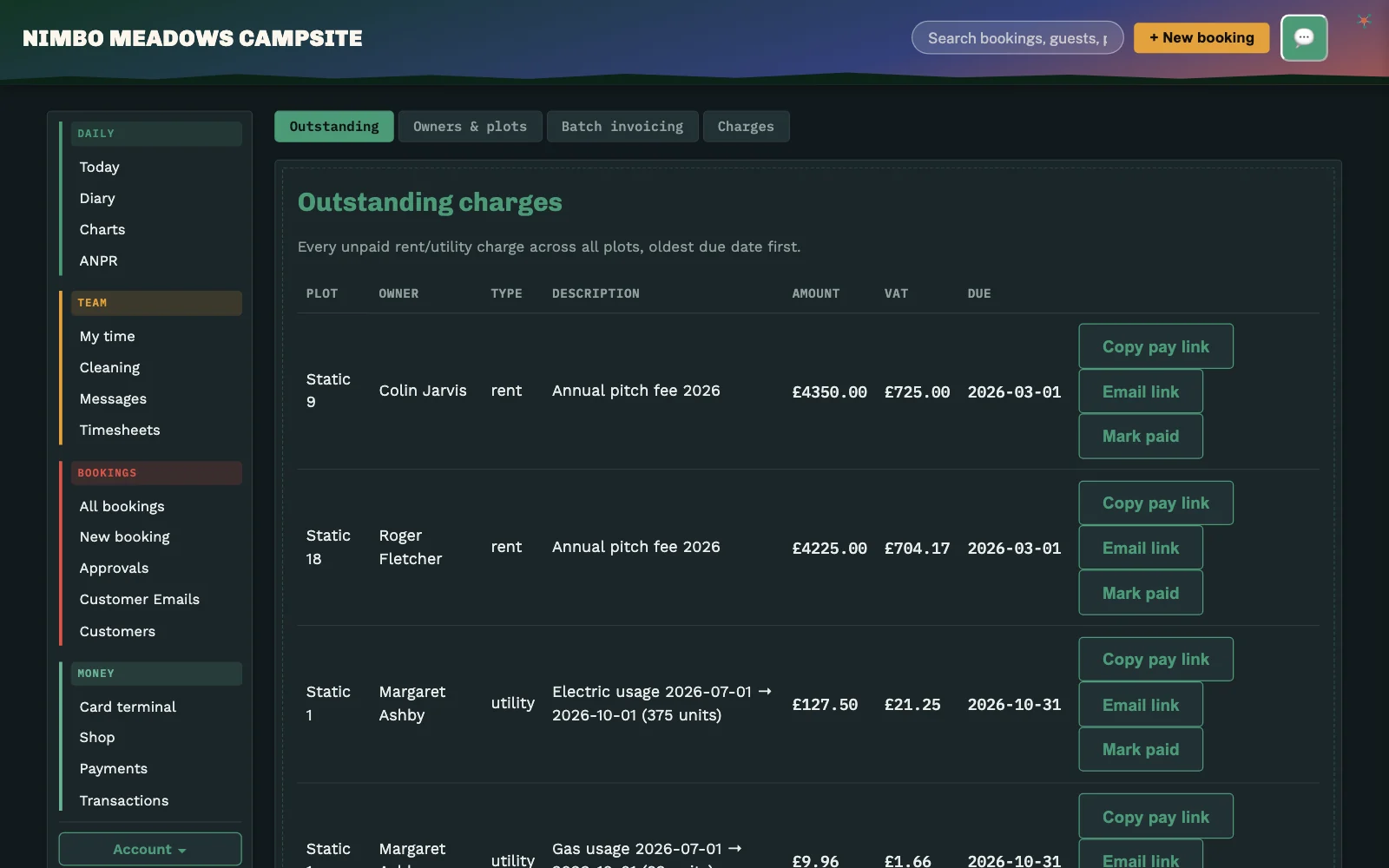
Task: Show All bookings
Action: [122, 506]
